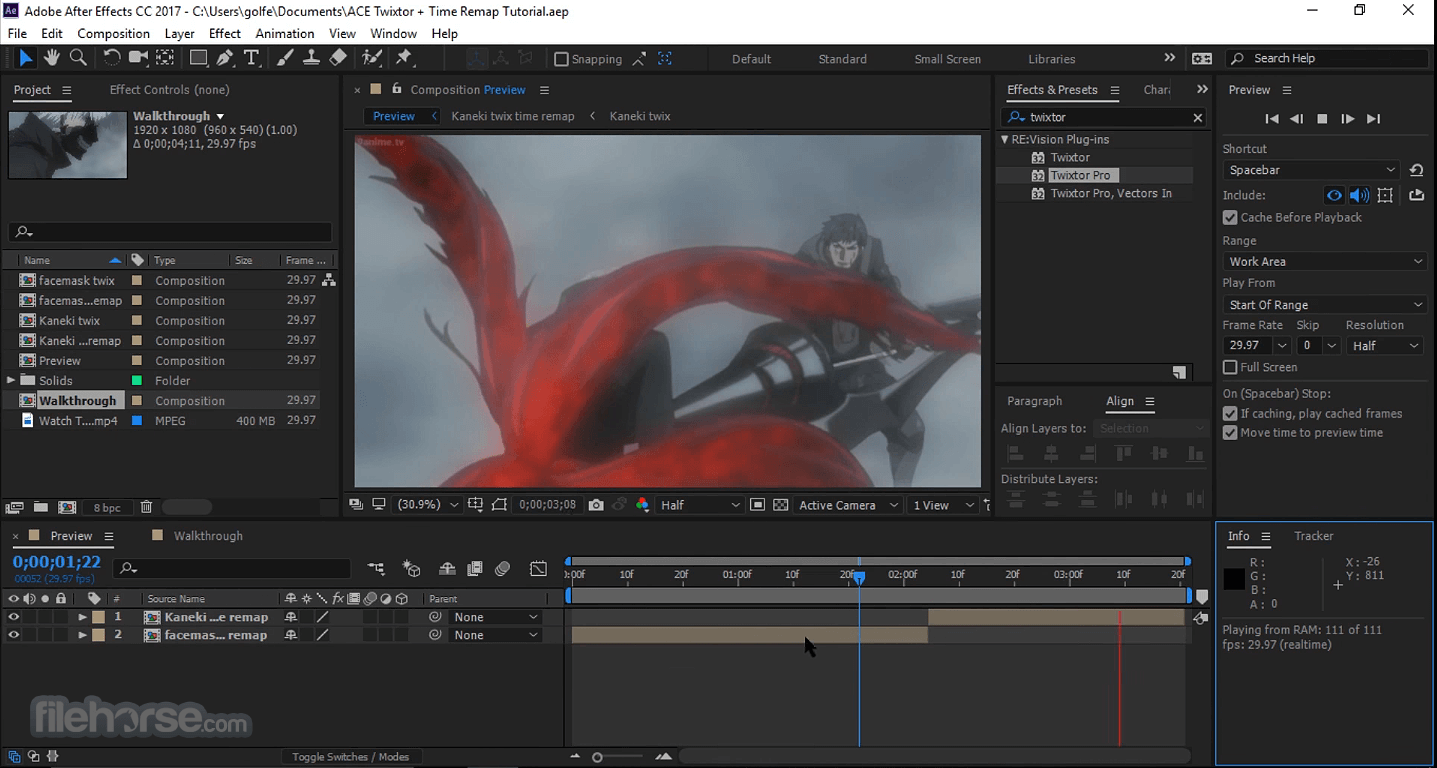Click Toggle Switches / Modes button
The image size is (1437, 768).
(350, 756)
